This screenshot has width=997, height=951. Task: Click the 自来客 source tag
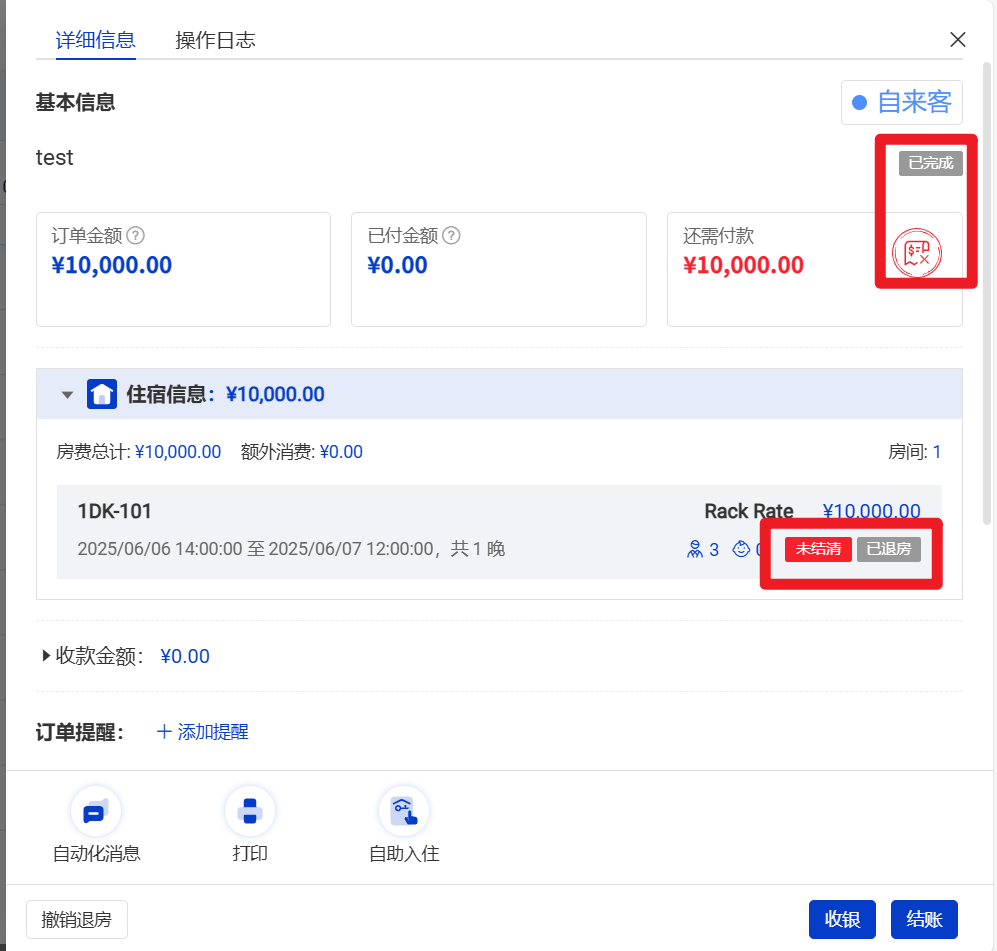(902, 102)
